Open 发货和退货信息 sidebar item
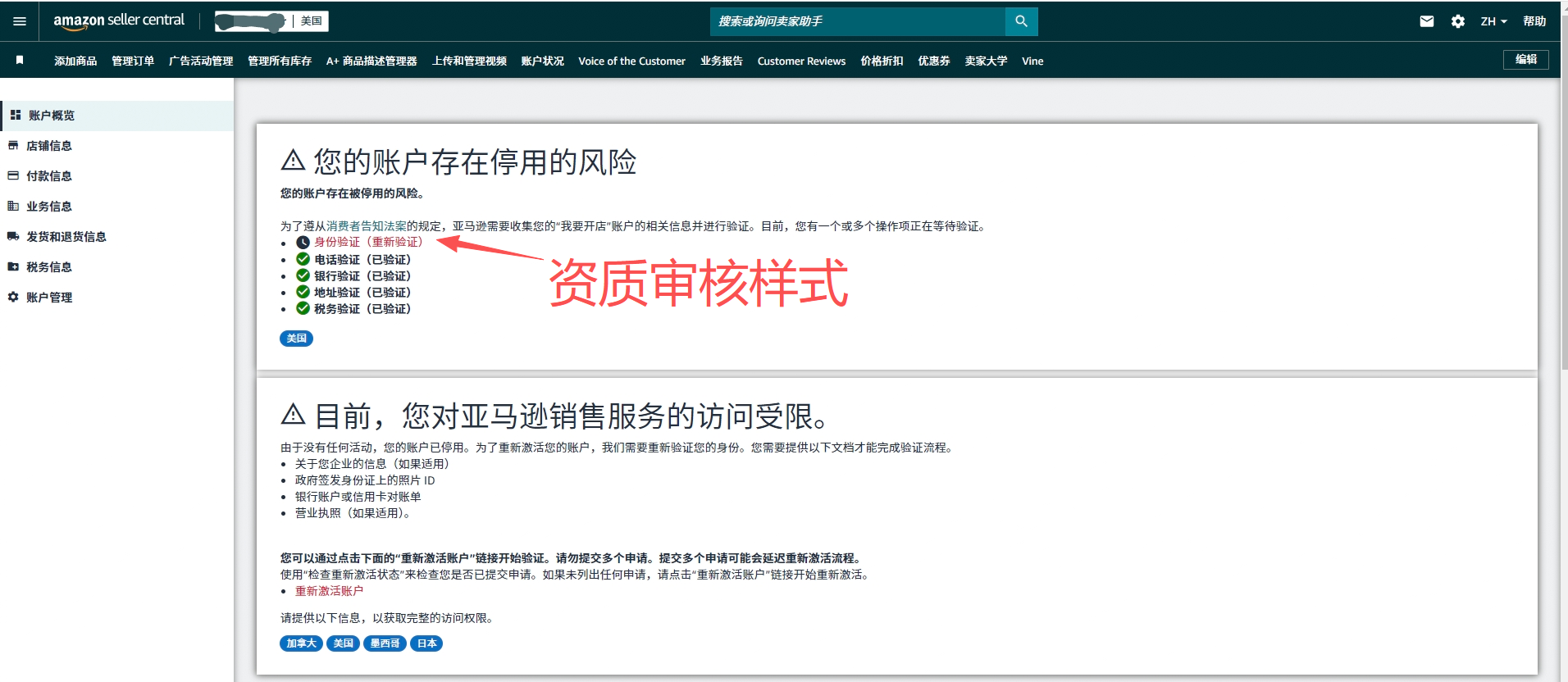 click(x=66, y=237)
